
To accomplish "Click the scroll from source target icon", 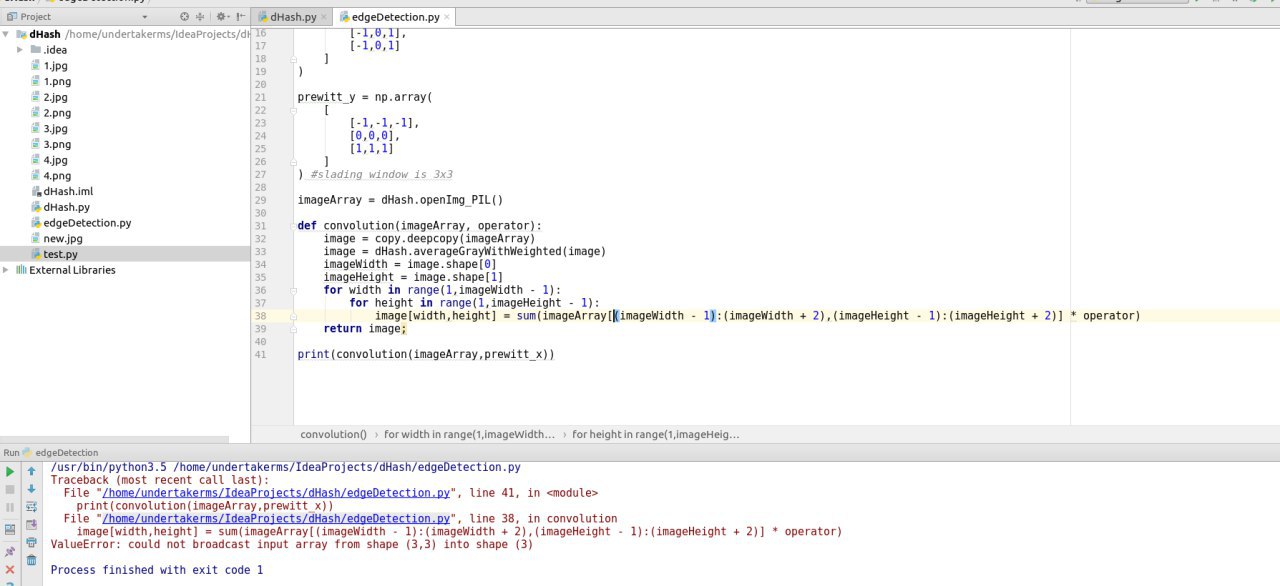I will [x=184, y=17].
